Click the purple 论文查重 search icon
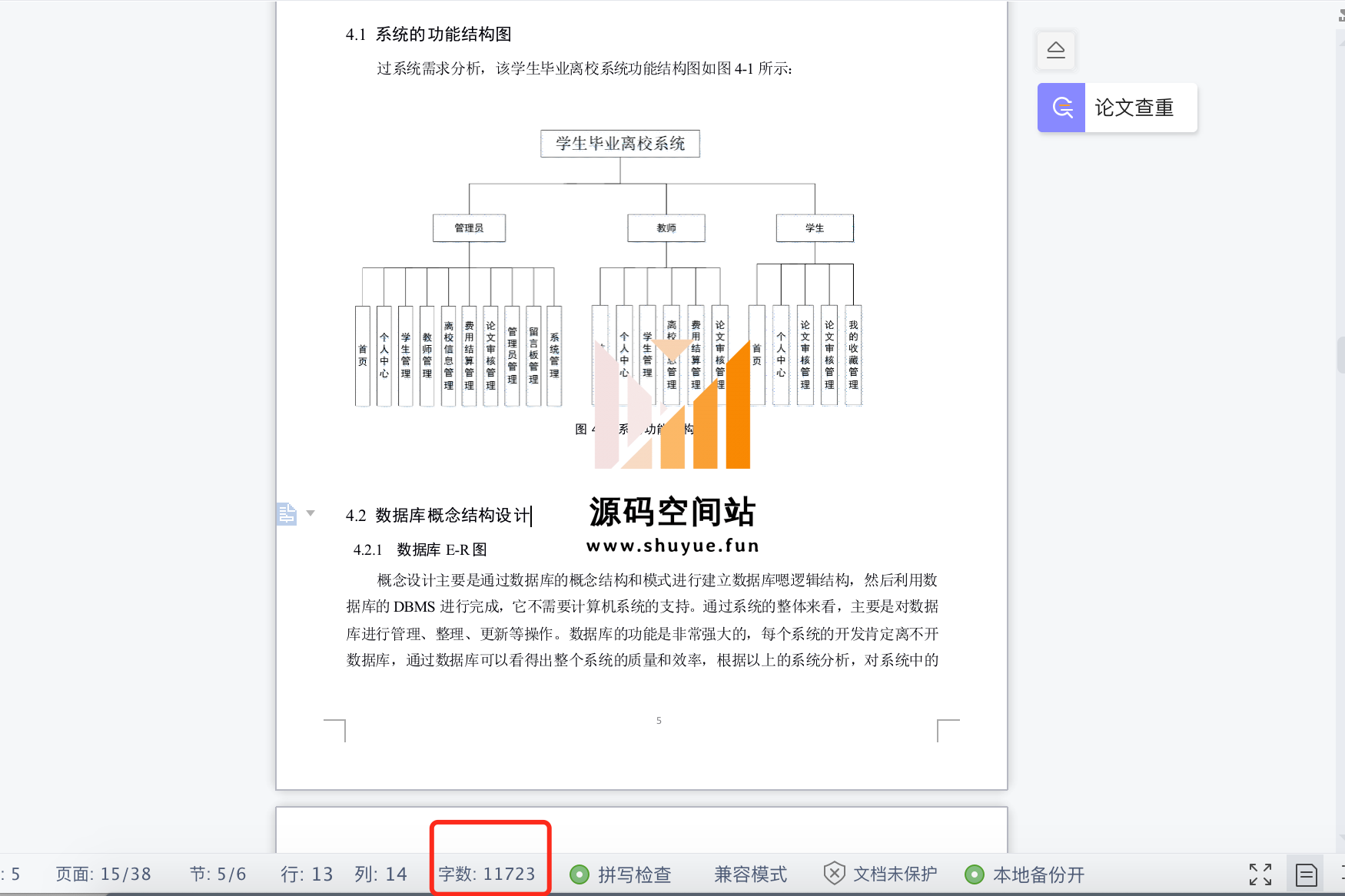 click(1061, 108)
